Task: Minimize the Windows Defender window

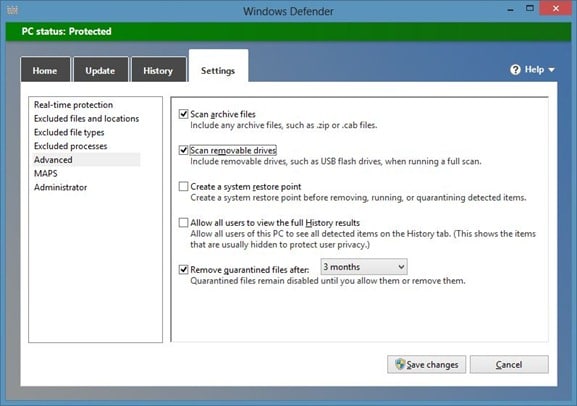Action: [x=510, y=9]
